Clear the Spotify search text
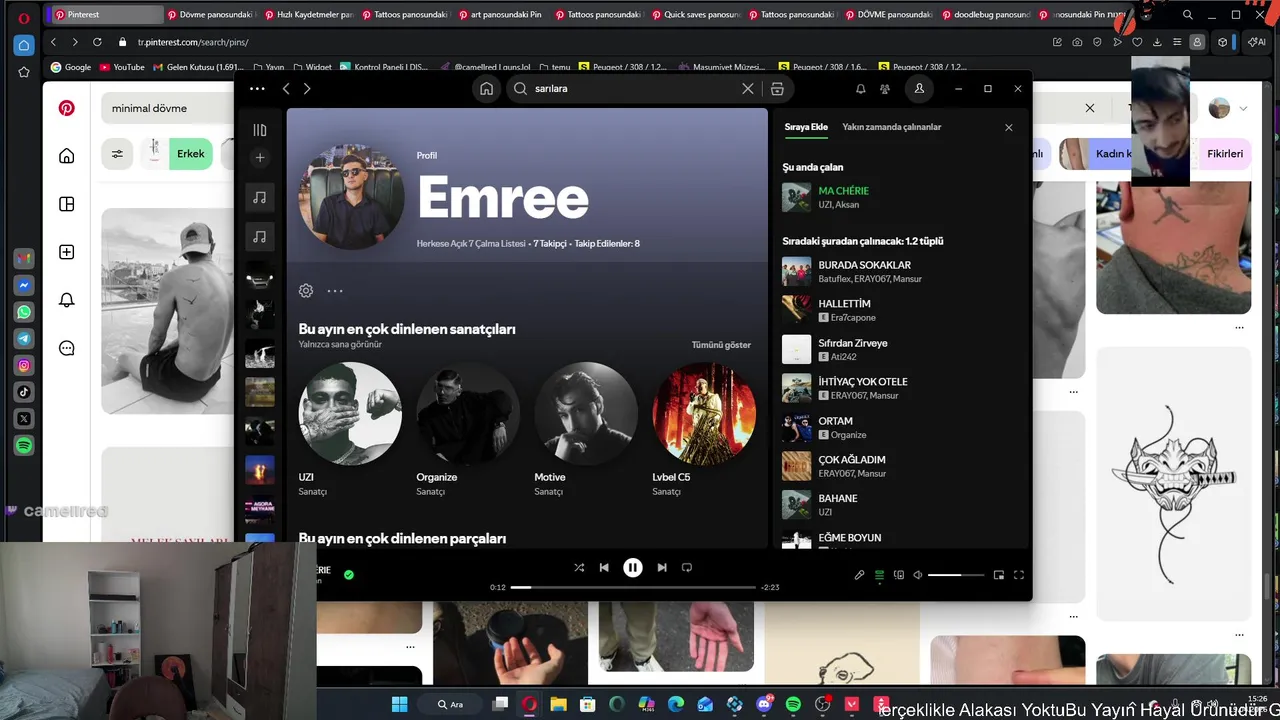 747,89
